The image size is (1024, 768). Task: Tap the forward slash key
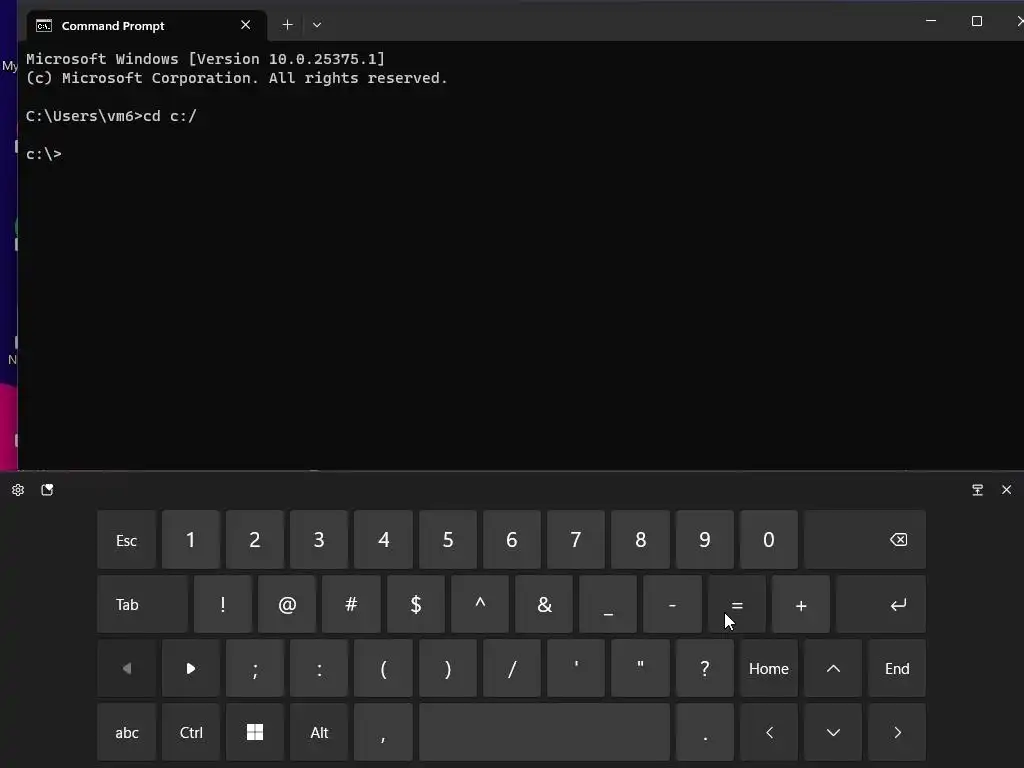tap(512, 669)
